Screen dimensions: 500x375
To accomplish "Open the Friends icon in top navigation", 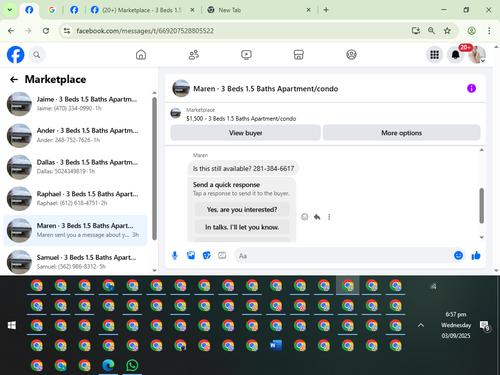I will pos(194,55).
